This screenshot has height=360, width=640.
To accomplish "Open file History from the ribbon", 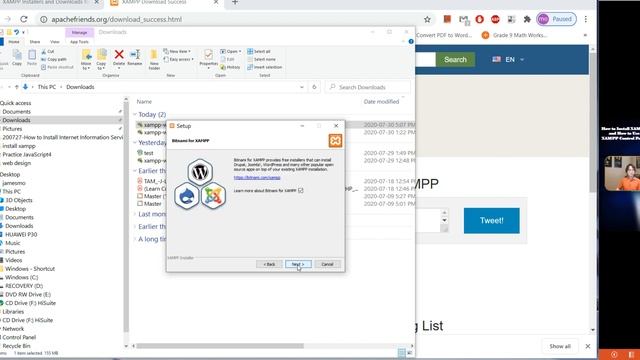I will click(x=231, y=67).
